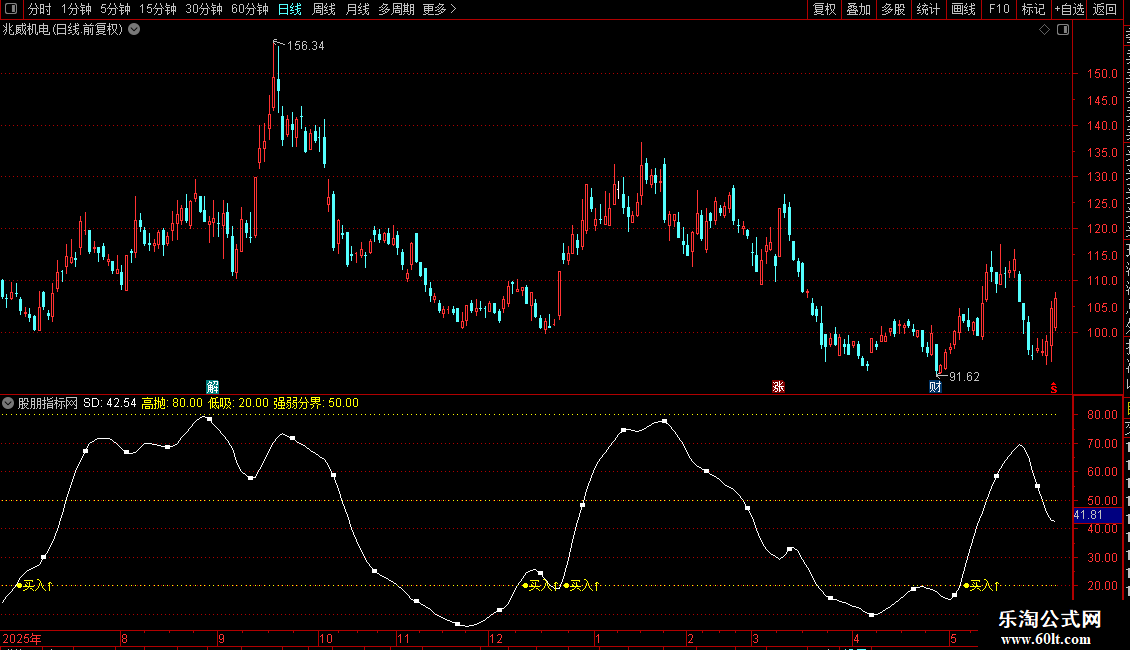The width and height of the screenshot is (1130, 650).
Task: Select the 60分钟 period
Action: coord(250,9)
